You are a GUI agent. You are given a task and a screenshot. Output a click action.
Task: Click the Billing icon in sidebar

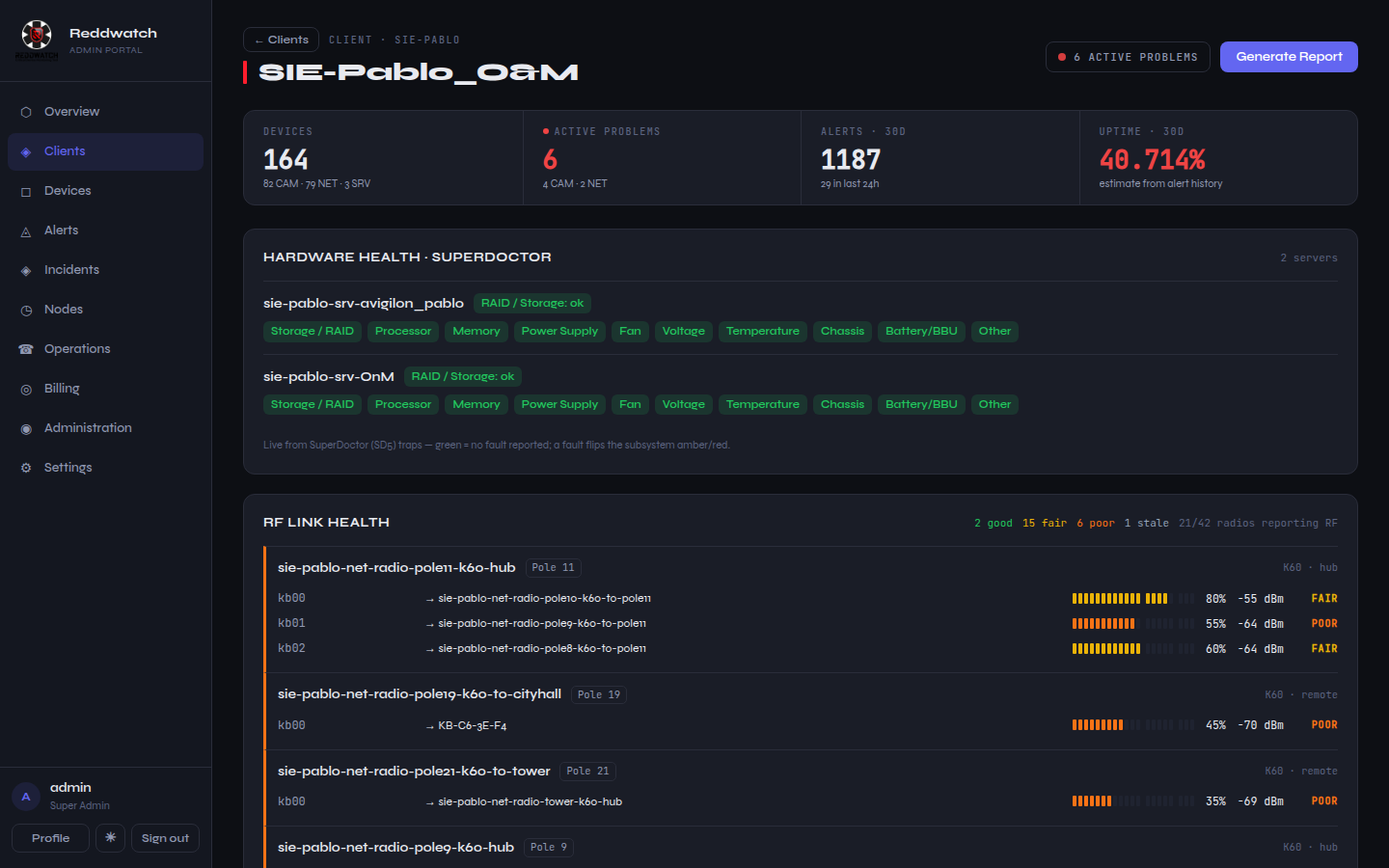(x=26, y=389)
